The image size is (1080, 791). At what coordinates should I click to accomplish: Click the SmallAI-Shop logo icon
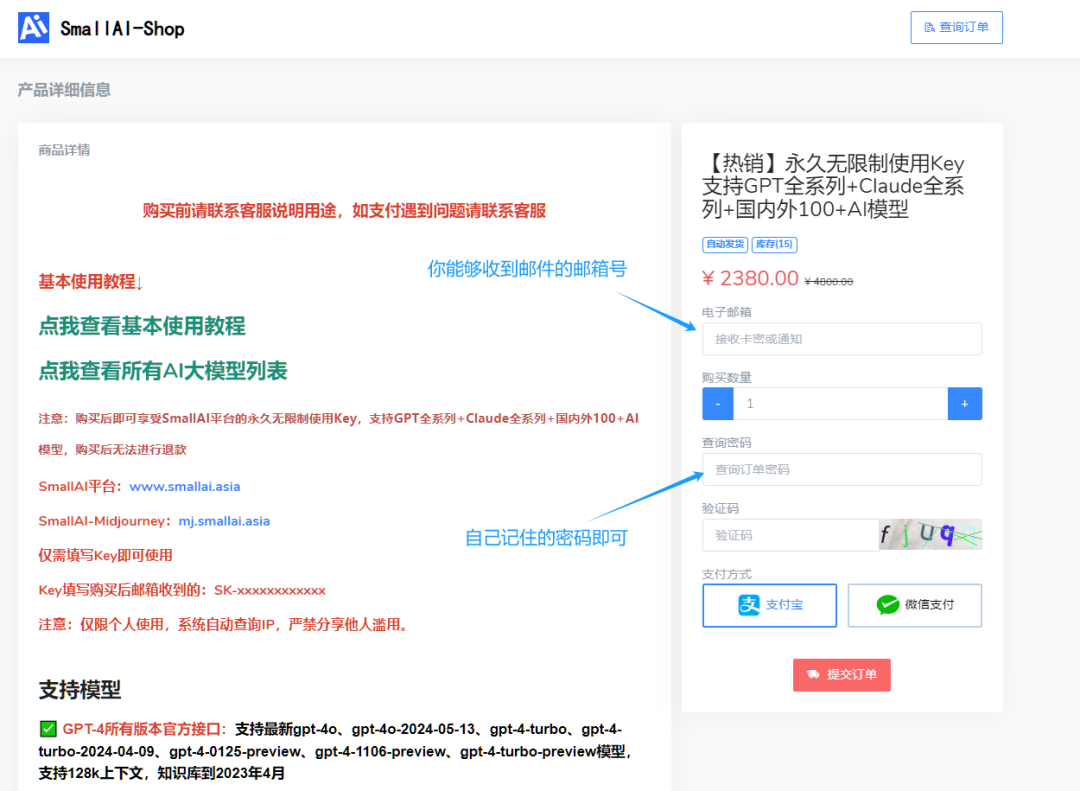(33, 28)
